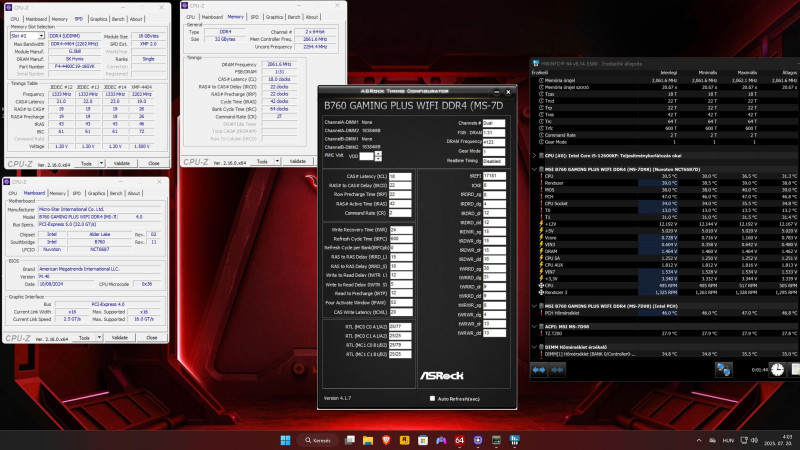
Task: Click the Refresh Cycle Time (tRFC) field
Action: pos(401,239)
